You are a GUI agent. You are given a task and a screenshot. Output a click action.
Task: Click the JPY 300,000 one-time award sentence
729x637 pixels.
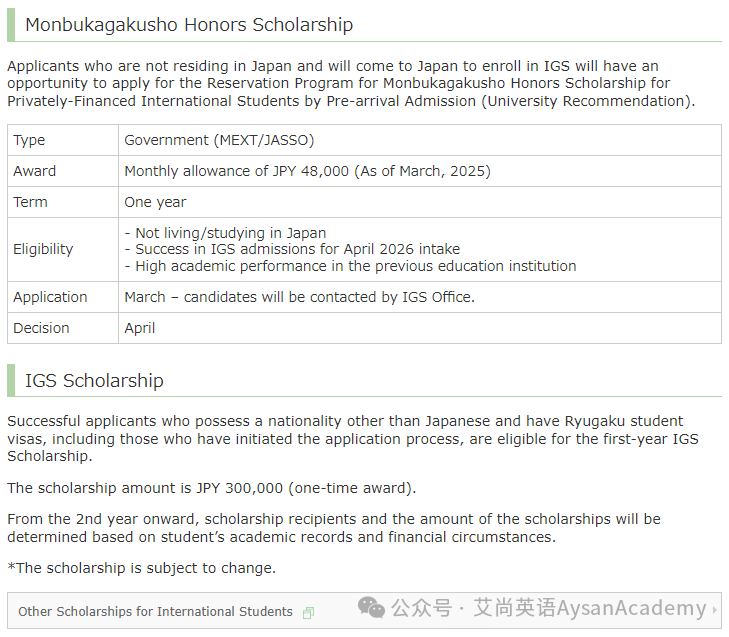[212, 488]
